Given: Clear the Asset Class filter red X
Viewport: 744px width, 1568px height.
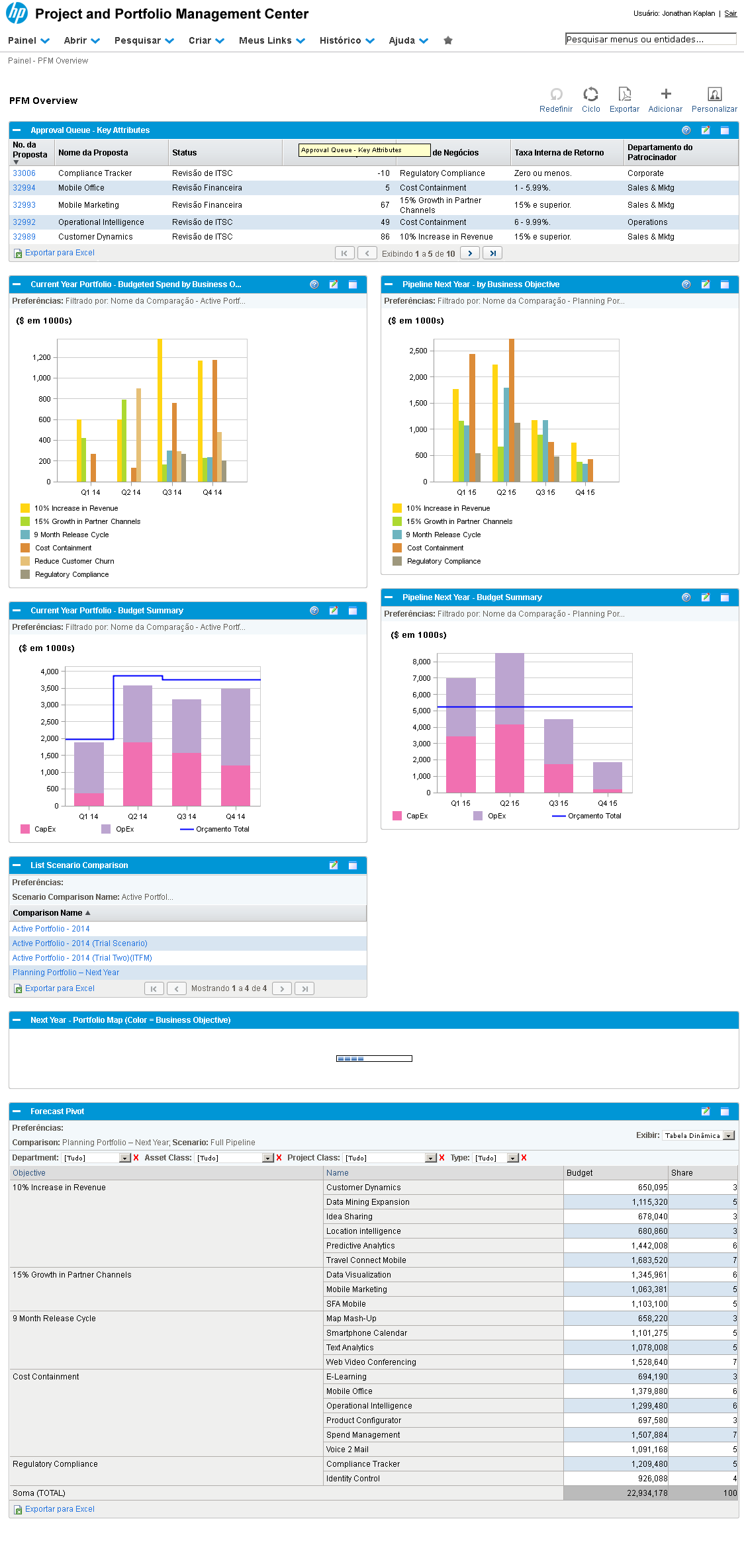Looking at the screenshot, I should point(279,1158).
